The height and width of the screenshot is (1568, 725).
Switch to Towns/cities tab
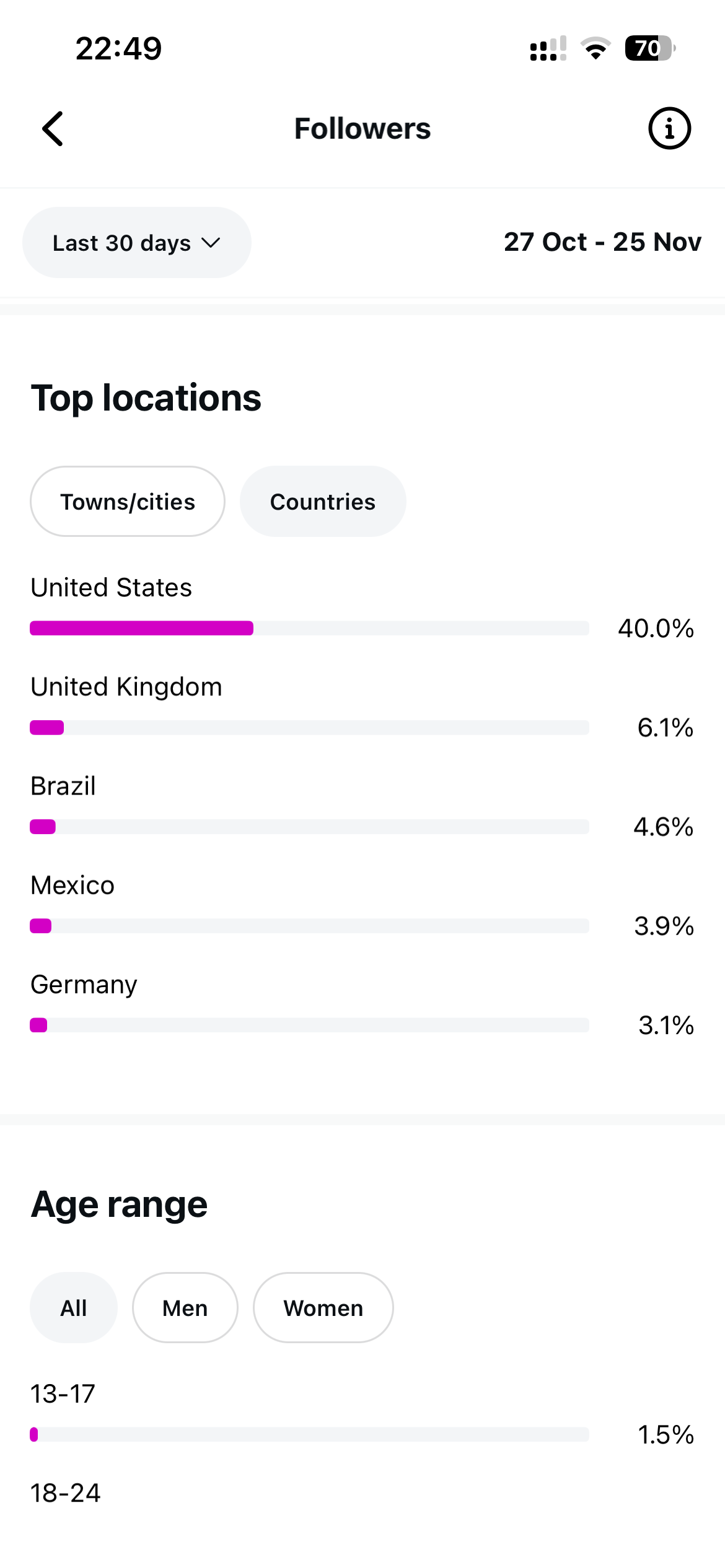point(128,502)
